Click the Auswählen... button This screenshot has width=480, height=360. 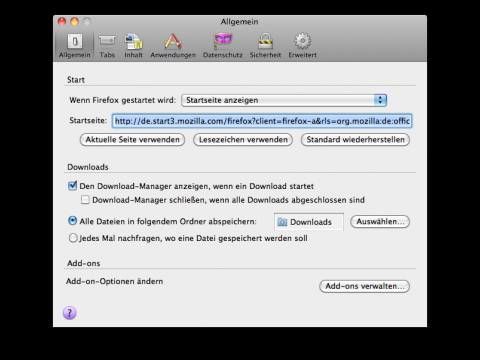click(x=380, y=222)
